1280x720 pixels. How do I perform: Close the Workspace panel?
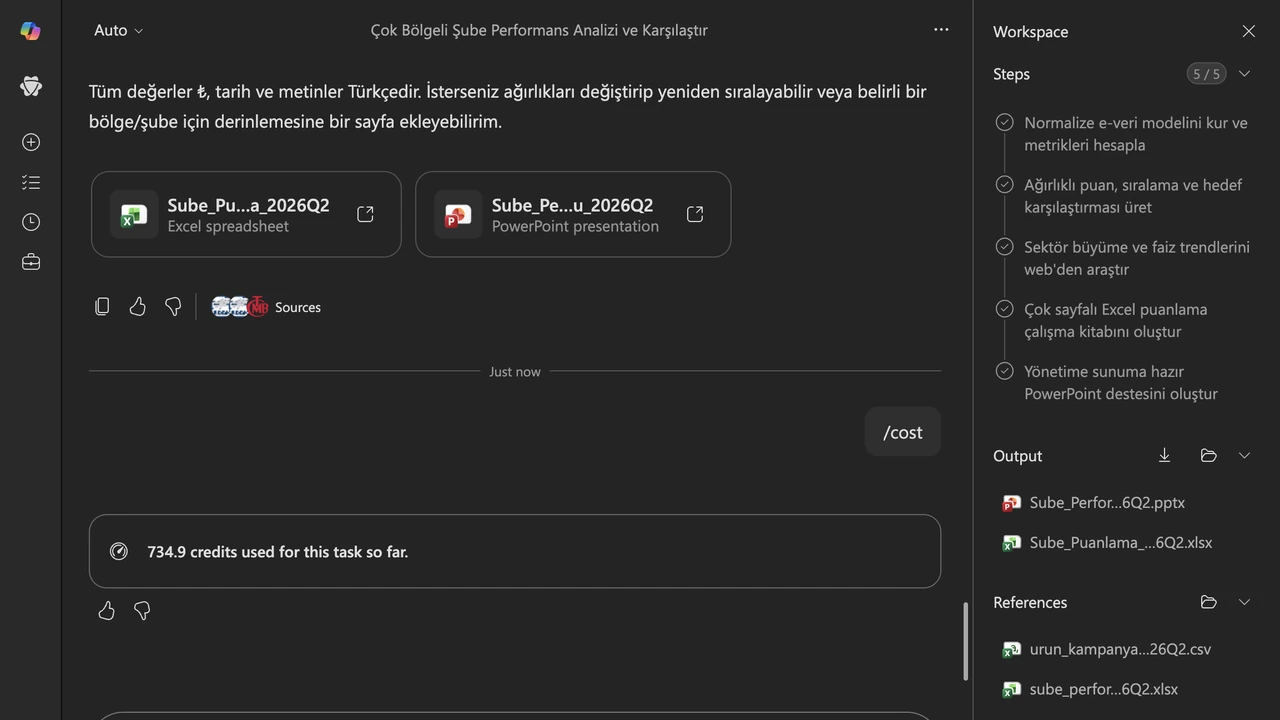1248,32
